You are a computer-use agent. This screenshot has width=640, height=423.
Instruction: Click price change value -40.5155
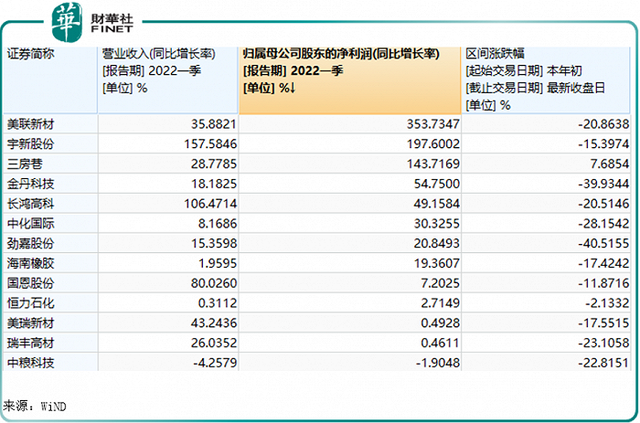(604, 244)
